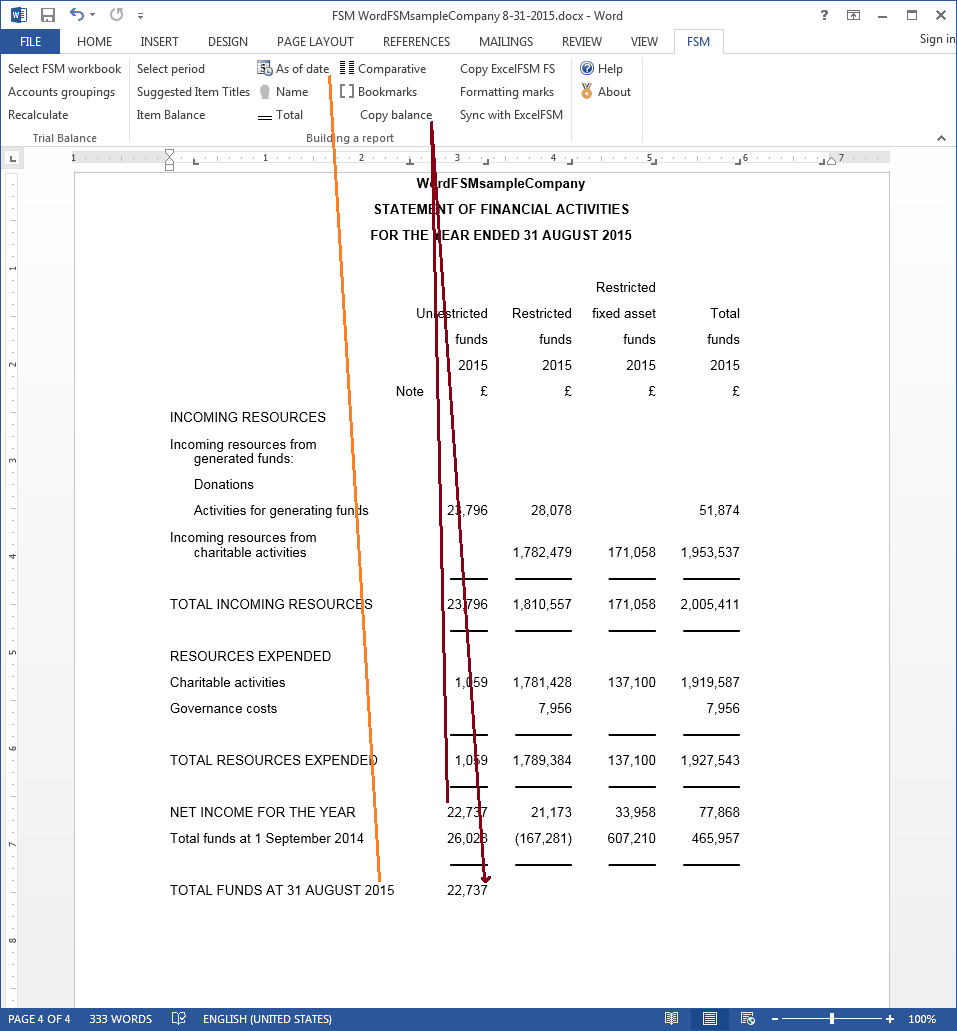Click Item Balance button

171,114
